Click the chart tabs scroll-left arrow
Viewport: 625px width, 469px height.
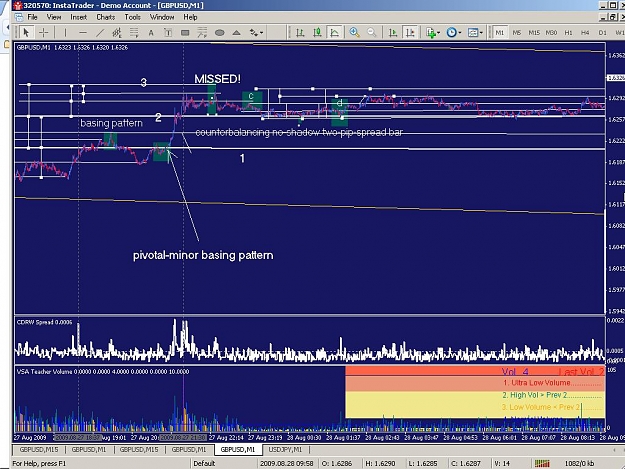click(x=614, y=450)
